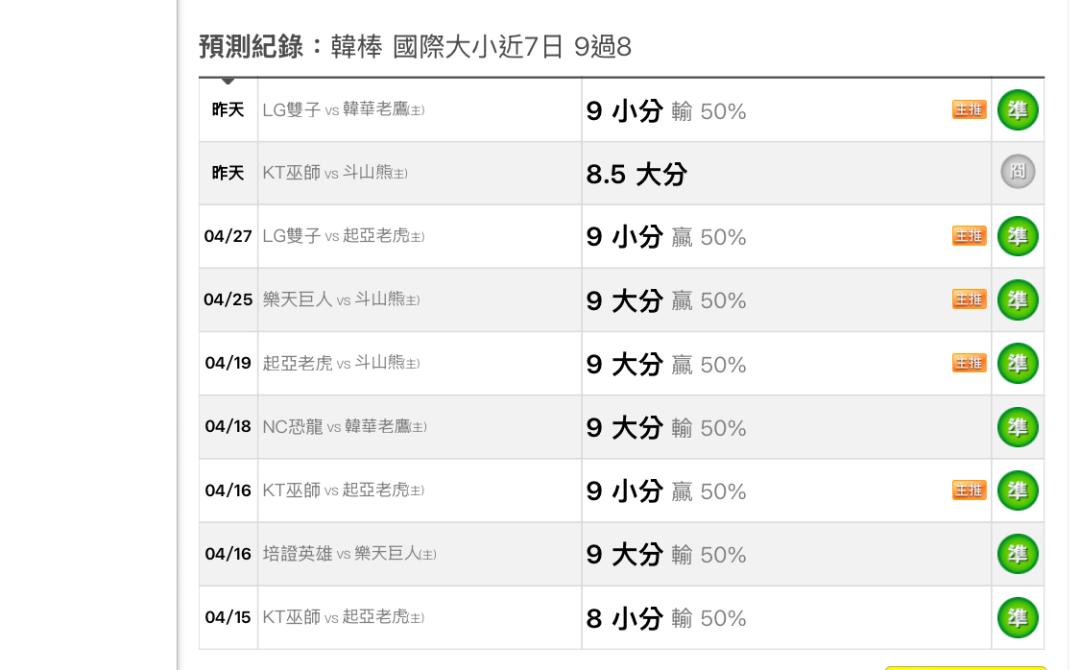Click the yellow button below the table
The image size is (1080, 670).
pos(965,665)
